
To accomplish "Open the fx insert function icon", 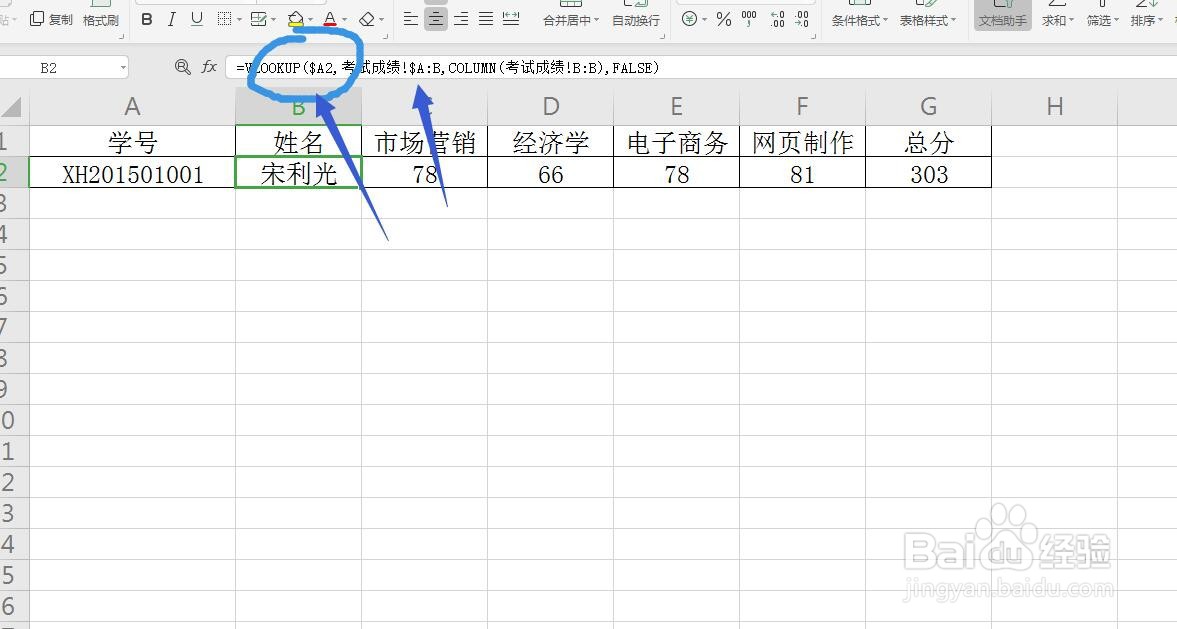I will click(209, 67).
